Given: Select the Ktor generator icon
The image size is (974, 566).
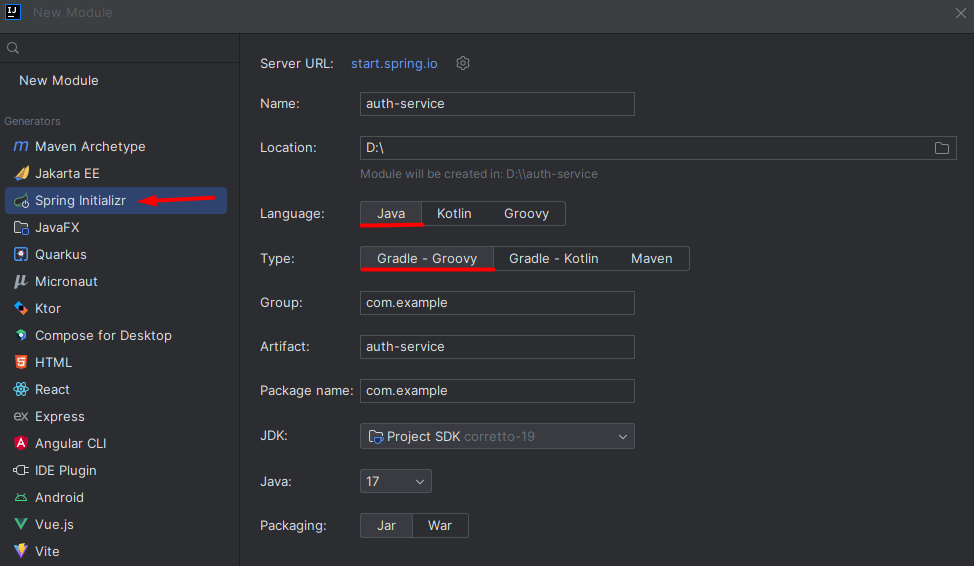Looking at the screenshot, I should pyautogui.click(x=20, y=309).
